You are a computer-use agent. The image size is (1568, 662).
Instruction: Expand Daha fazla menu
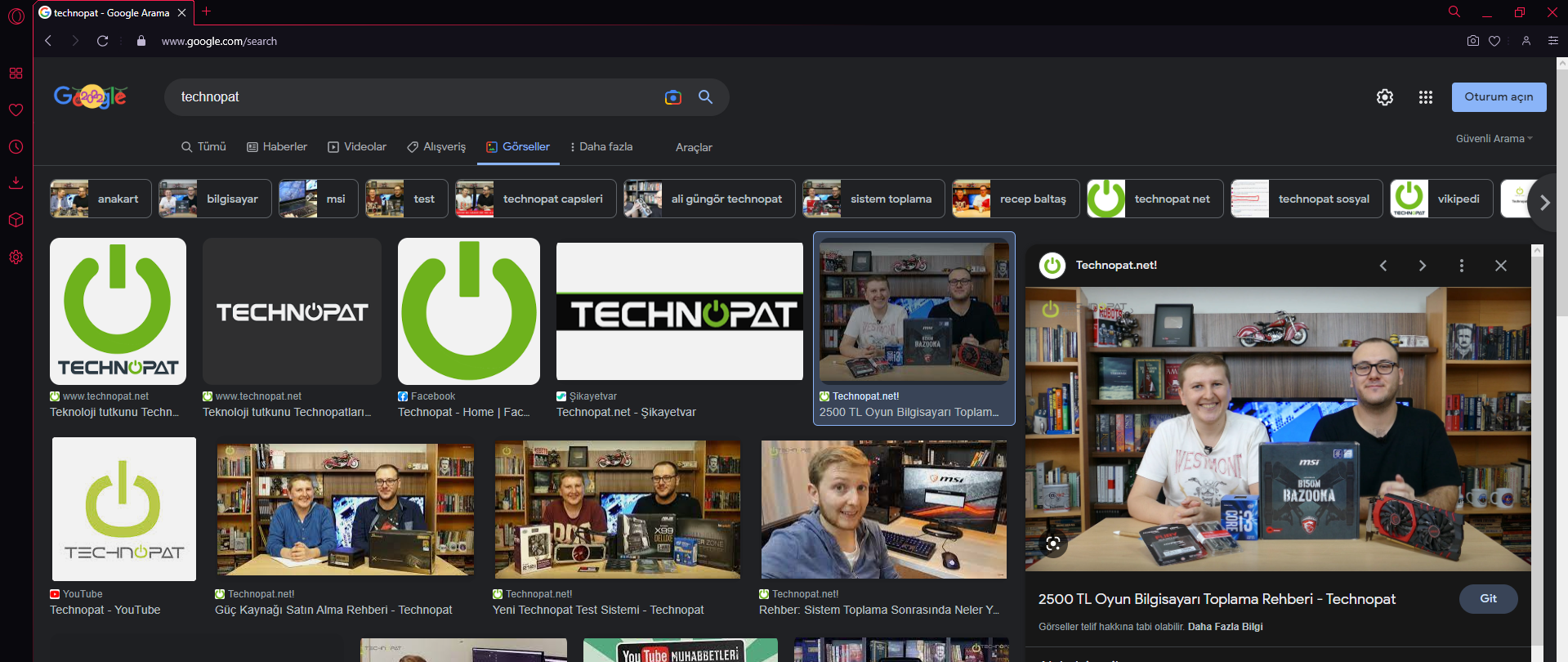pos(601,147)
